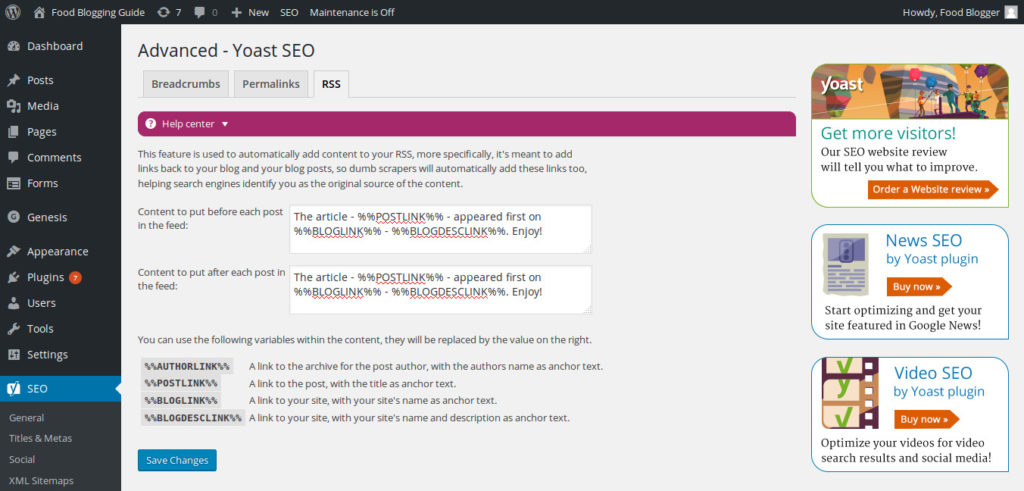Focus the content before each post field

(441, 229)
